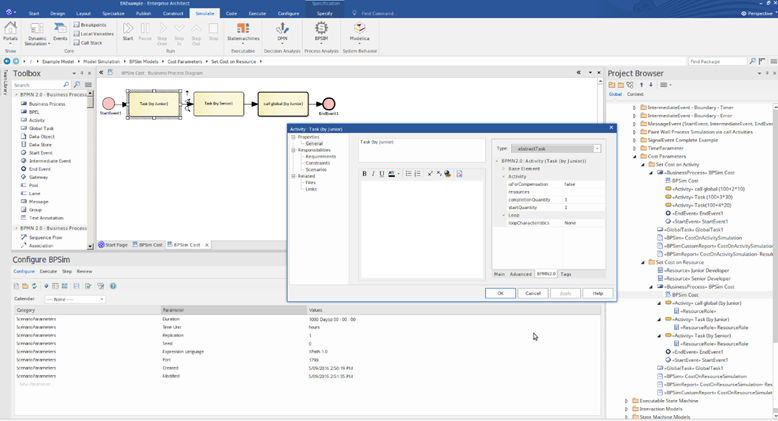The image size is (778, 421).
Task: Switch to the Simulate ribbon tab
Action: pyautogui.click(x=204, y=13)
